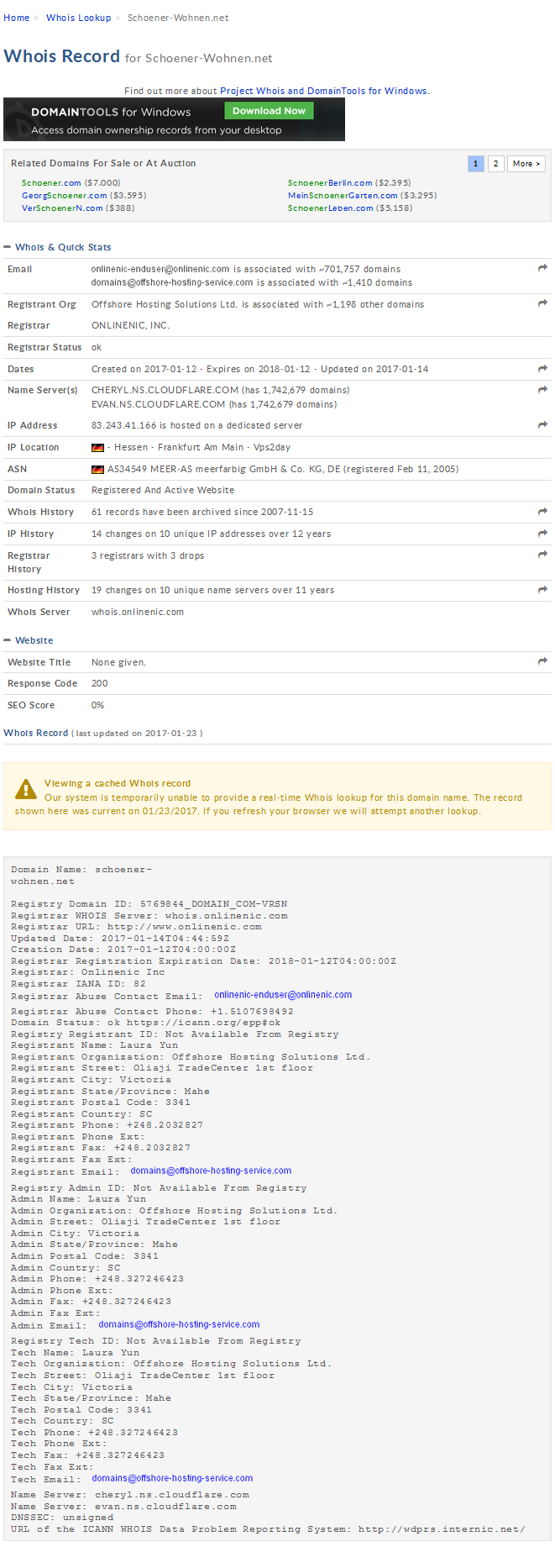Click the German flag in ASN row
This screenshot has width=555, height=1568.
point(97,470)
